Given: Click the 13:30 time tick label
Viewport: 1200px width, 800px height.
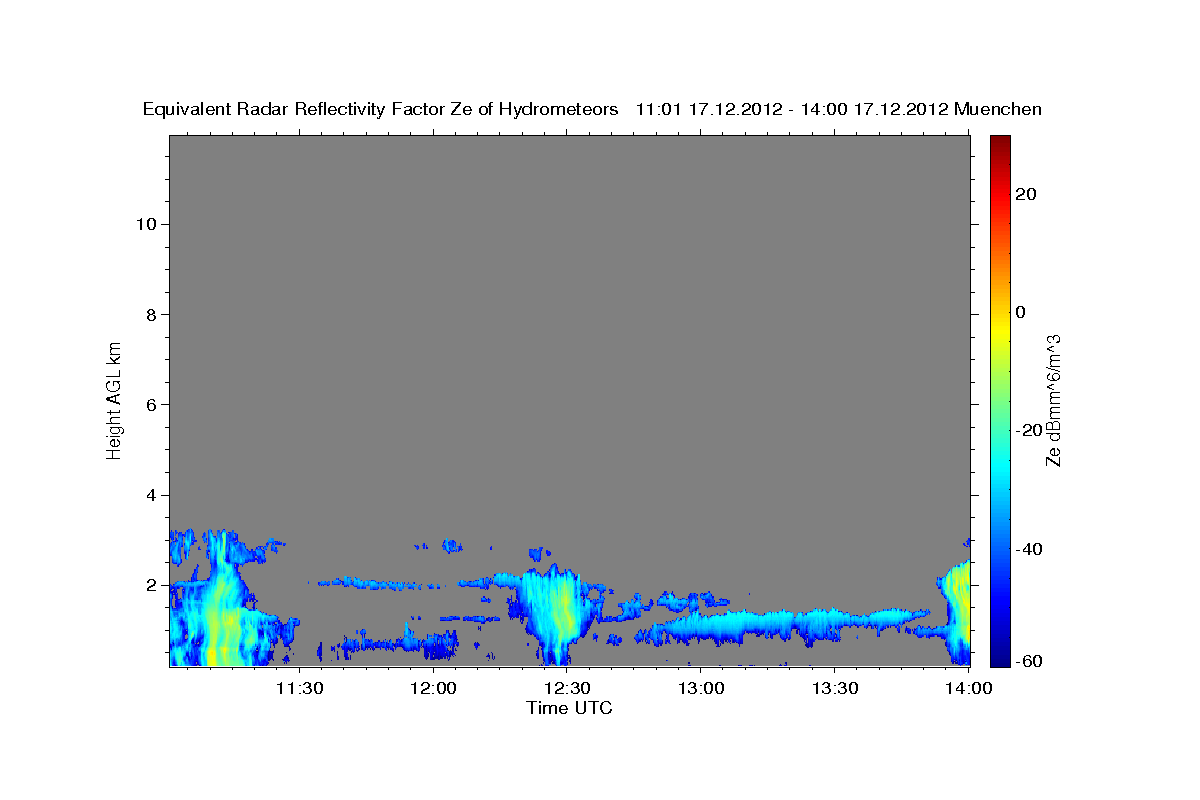Looking at the screenshot, I should pyautogui.click(x=835, y=688).
